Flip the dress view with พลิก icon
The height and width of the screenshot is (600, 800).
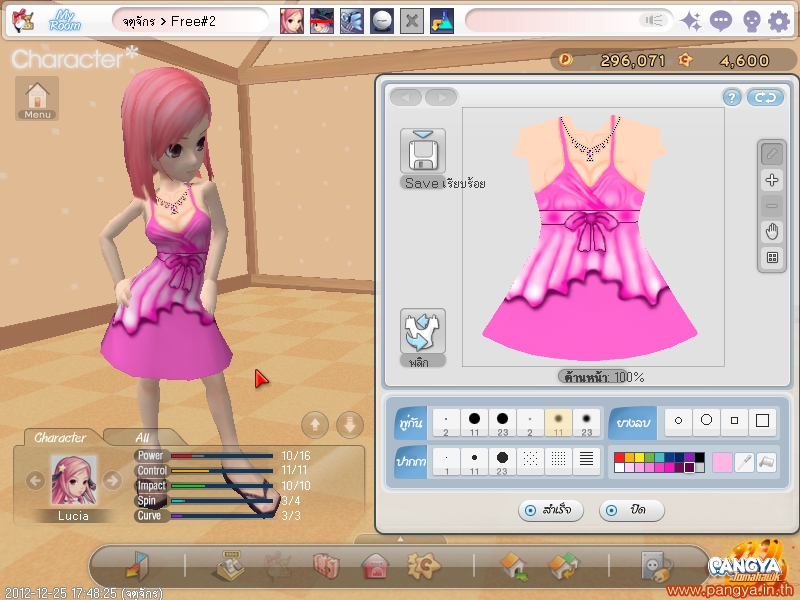(423, 331)
